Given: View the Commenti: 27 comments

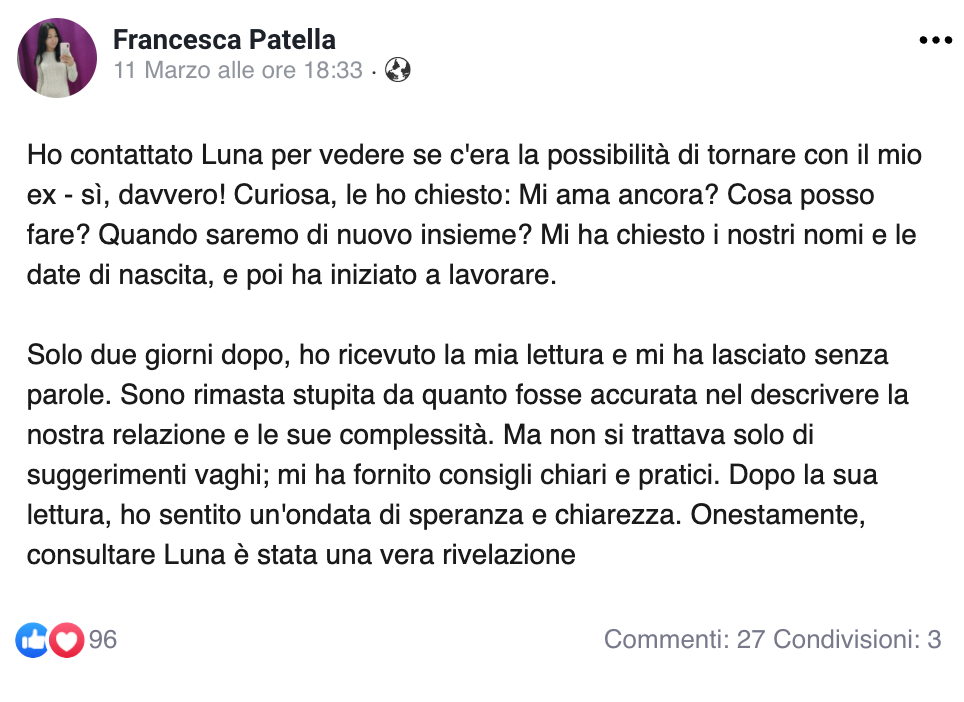Looking at the screenshot, I should pos(684,639).
